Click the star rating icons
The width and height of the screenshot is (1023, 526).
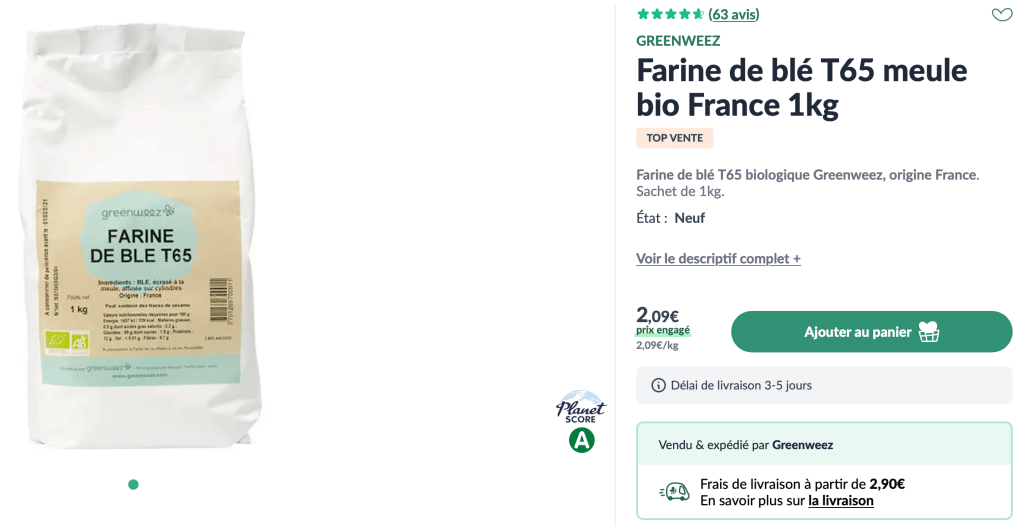(x=670, y=14)
